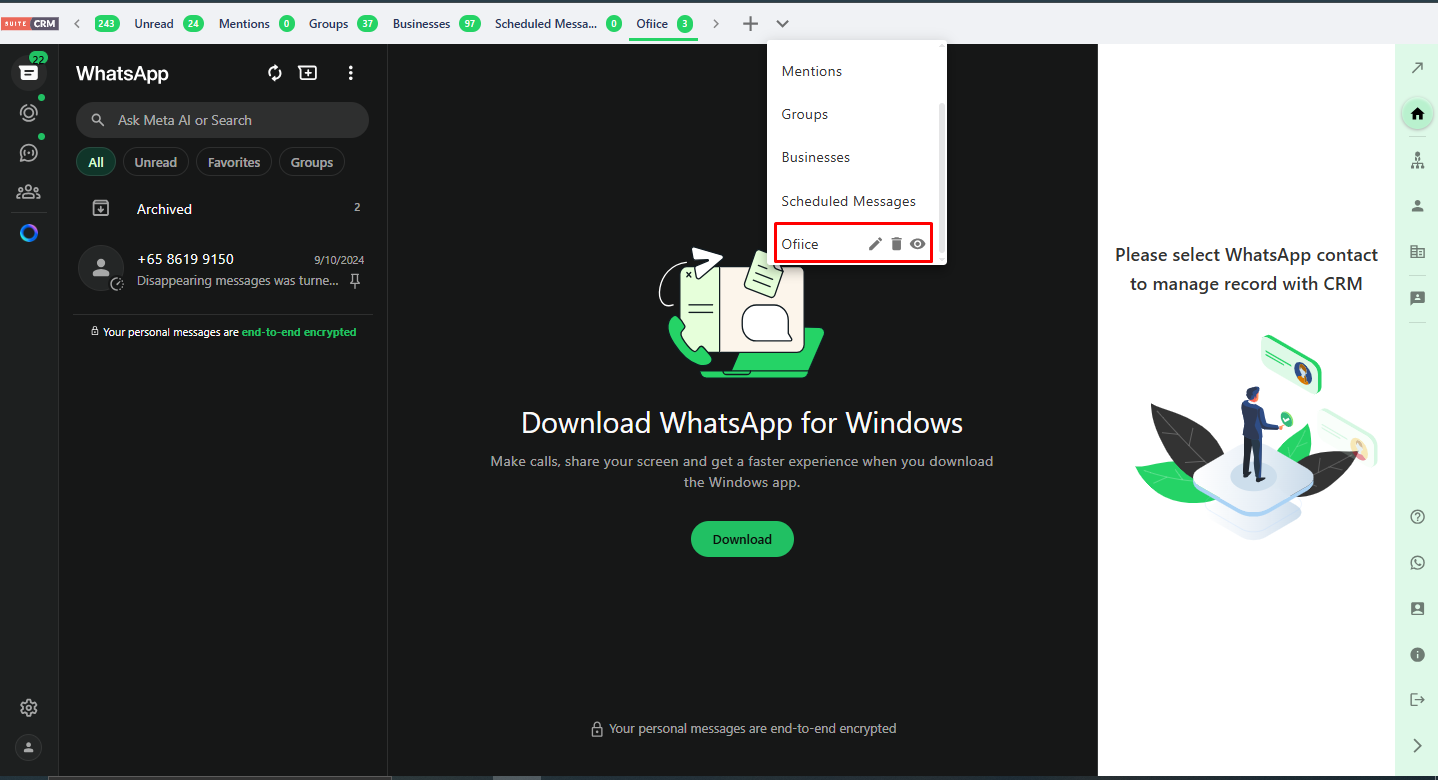The width and height of the screenshot is (1438, 780).
Task: Click the green Download button
Action: point(742,539)
